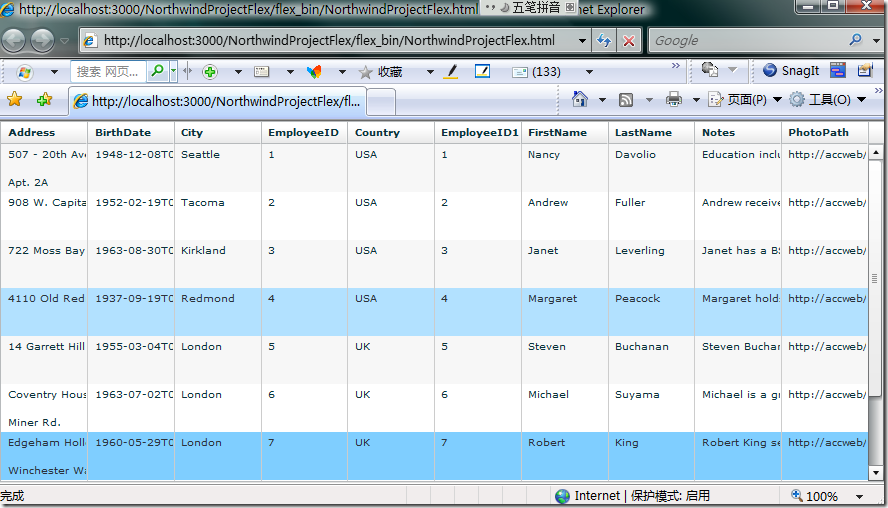The image size is (888, 508).
Task: Select the Kirkland City cell
Action: (x=217, y=264)
